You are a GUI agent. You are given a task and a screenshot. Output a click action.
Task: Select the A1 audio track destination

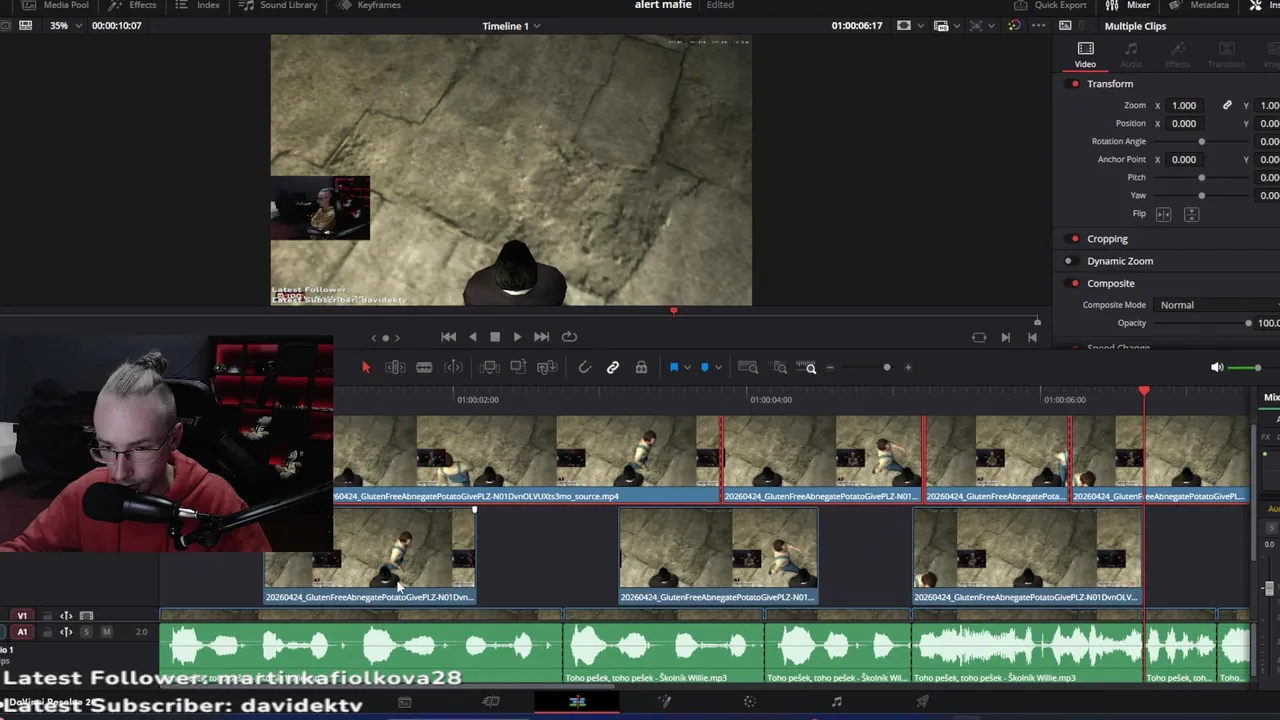coord(22,632)
